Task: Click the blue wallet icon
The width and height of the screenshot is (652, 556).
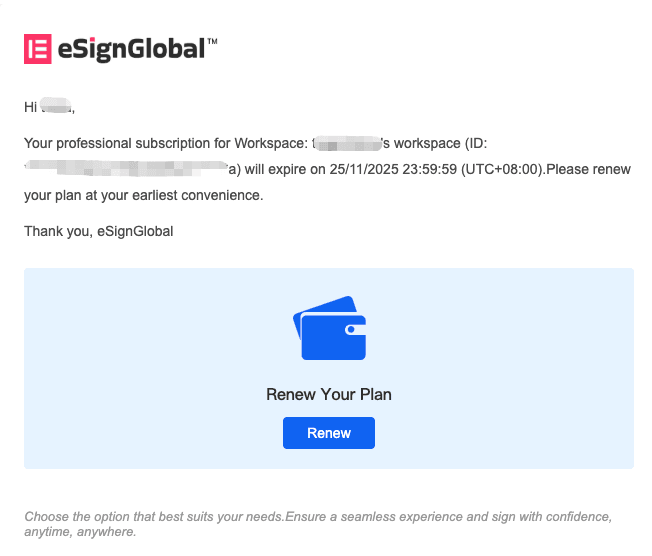Action: (x=329, y=327)
